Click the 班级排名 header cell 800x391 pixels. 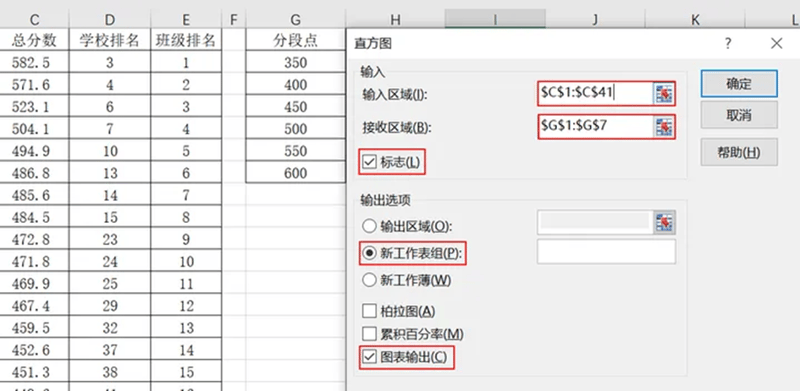186,40
